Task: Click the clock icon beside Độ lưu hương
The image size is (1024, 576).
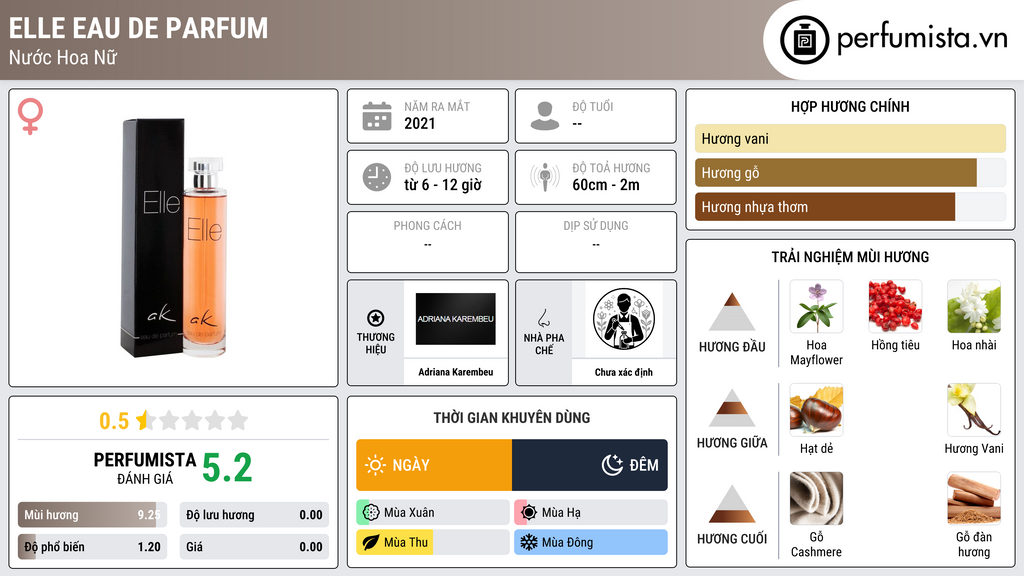Action: tap(377, 177)
